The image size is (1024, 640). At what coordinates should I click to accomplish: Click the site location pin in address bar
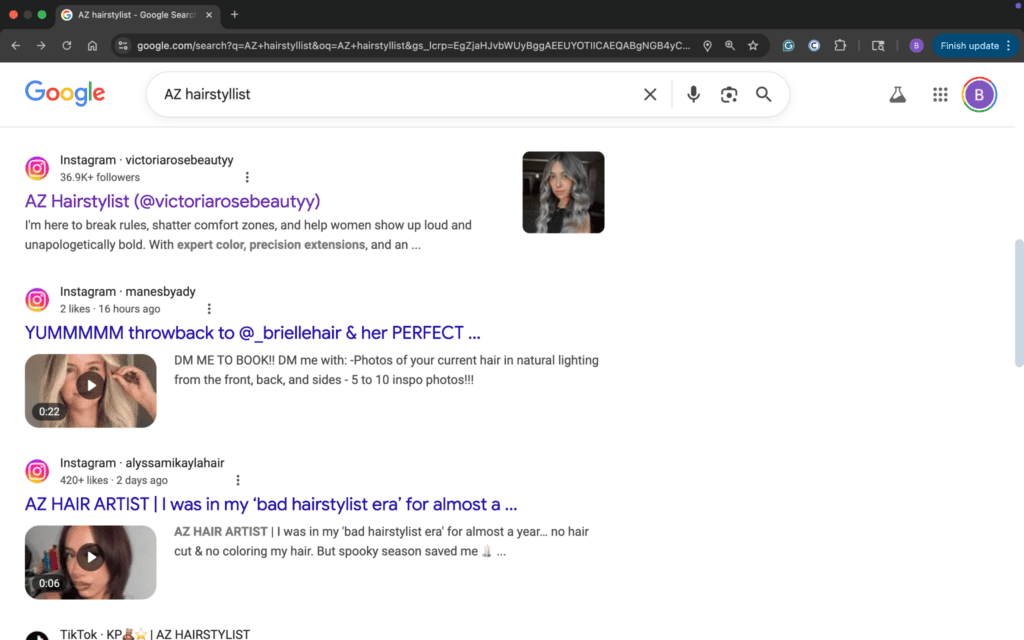(707, 45)
